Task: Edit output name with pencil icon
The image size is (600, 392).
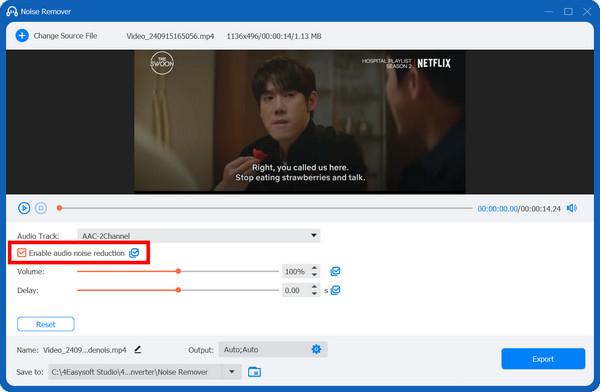Action: 138,349
